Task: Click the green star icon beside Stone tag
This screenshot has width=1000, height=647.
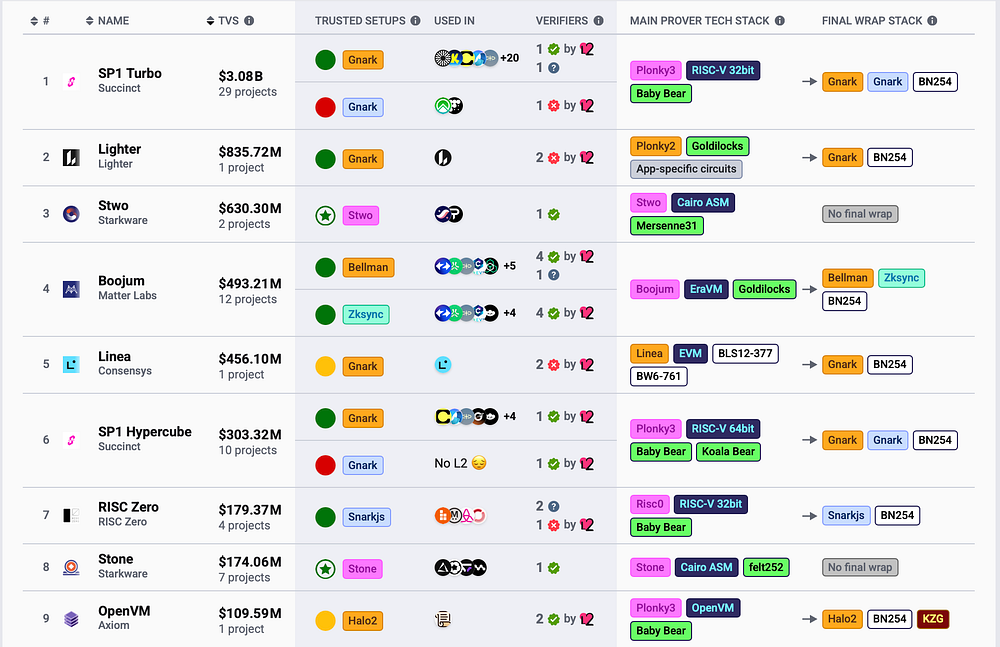Action: tap(325, 569)
